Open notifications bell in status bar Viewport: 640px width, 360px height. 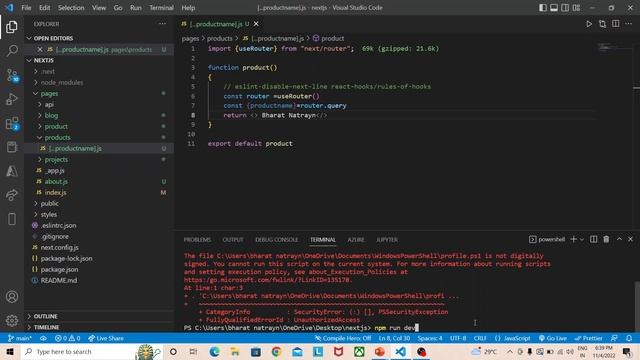pyautogui.click(x=629, y=338)
